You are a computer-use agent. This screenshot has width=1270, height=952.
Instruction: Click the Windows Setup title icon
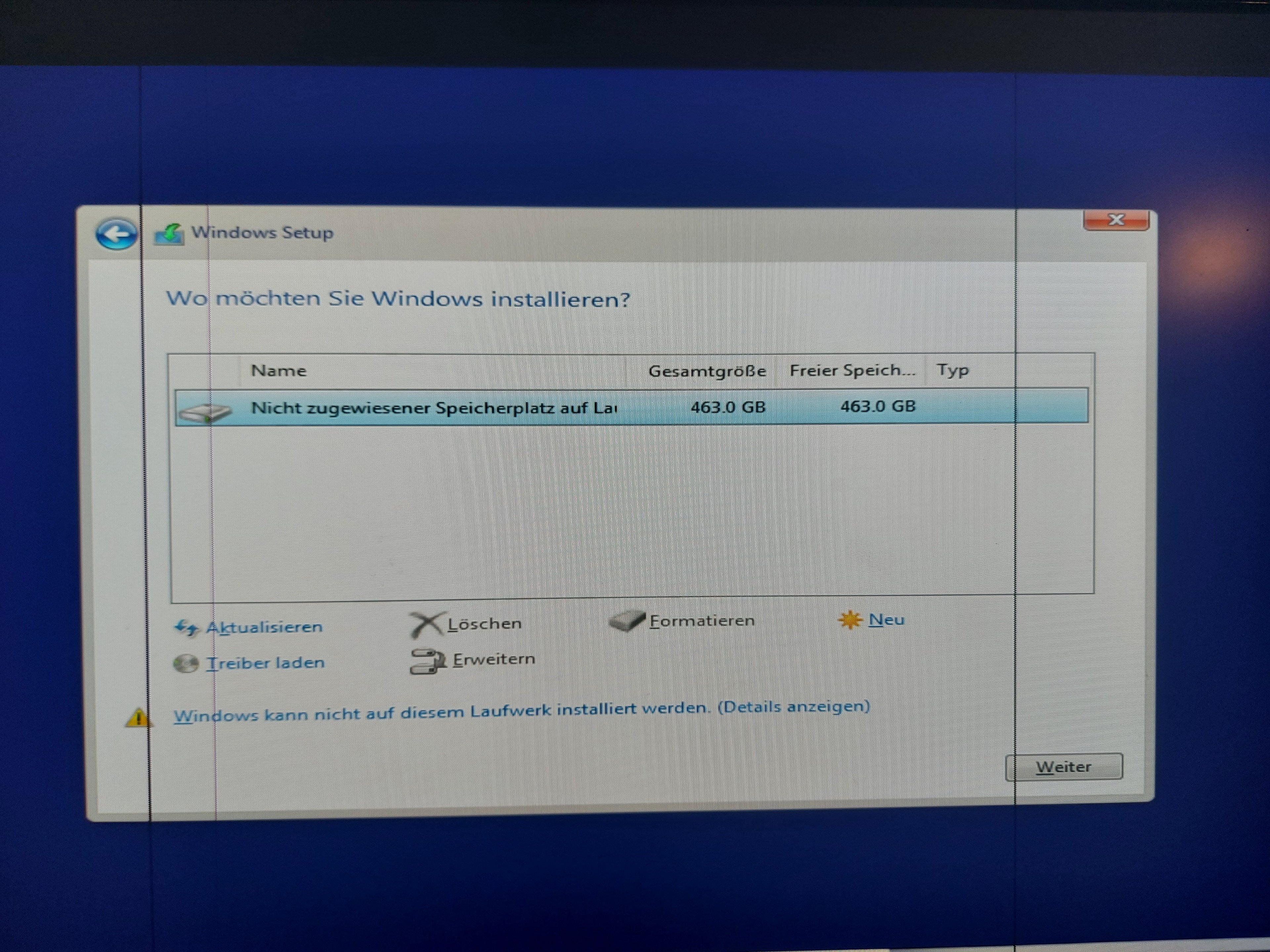pyautogui.click(x=169, y=234)
